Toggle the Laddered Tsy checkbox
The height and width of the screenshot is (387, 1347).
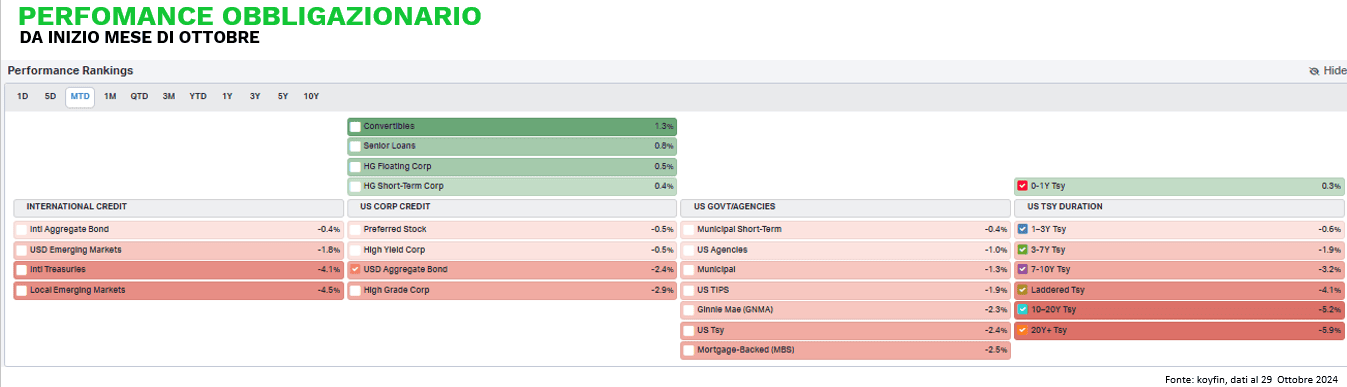click(x=1021, y=290)
